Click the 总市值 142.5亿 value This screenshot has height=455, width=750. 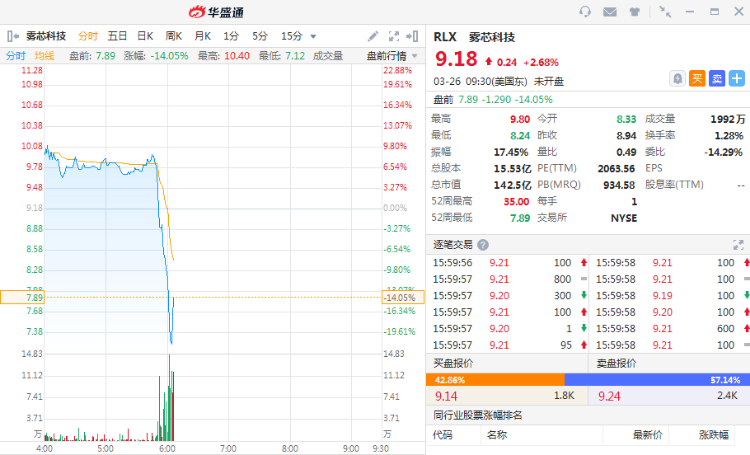pos(512,185)
